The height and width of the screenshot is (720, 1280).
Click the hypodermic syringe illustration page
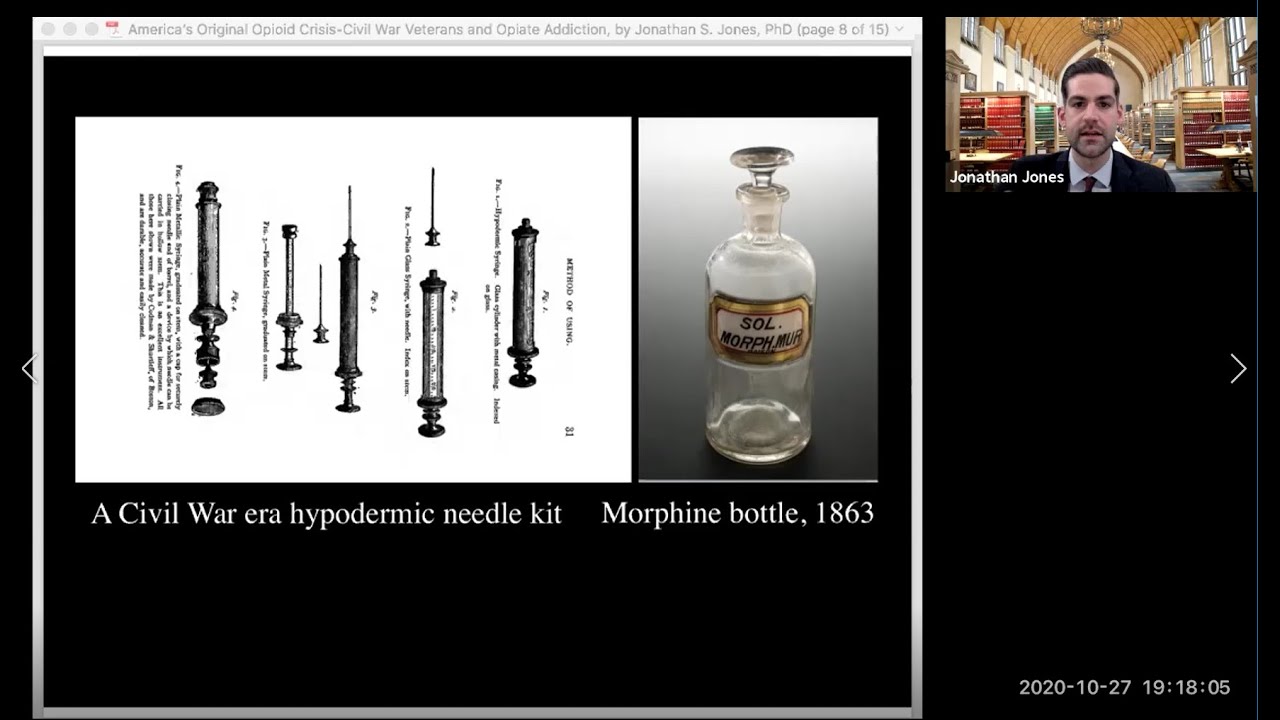[x=353, y=299]
